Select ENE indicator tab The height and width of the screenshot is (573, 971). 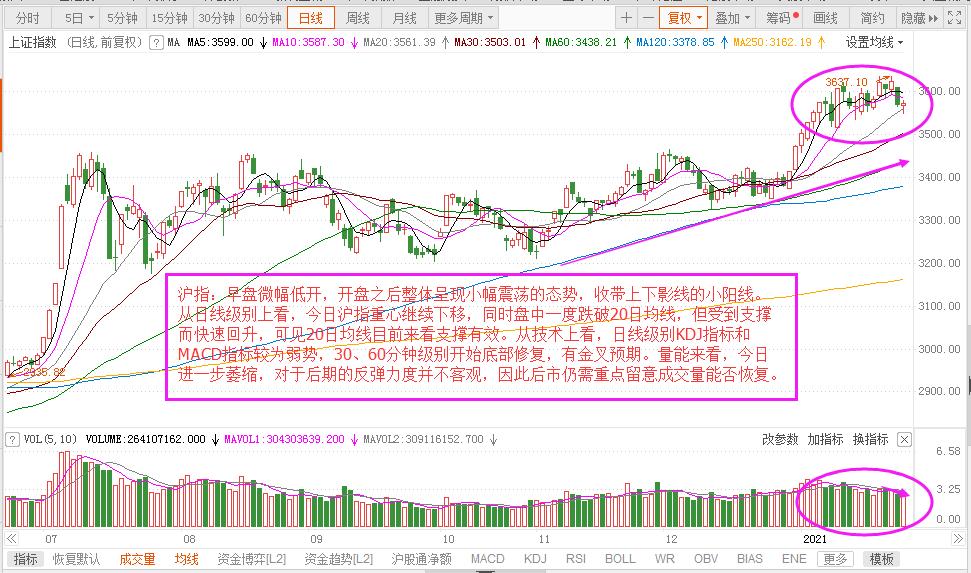click(x=794, y=559)
